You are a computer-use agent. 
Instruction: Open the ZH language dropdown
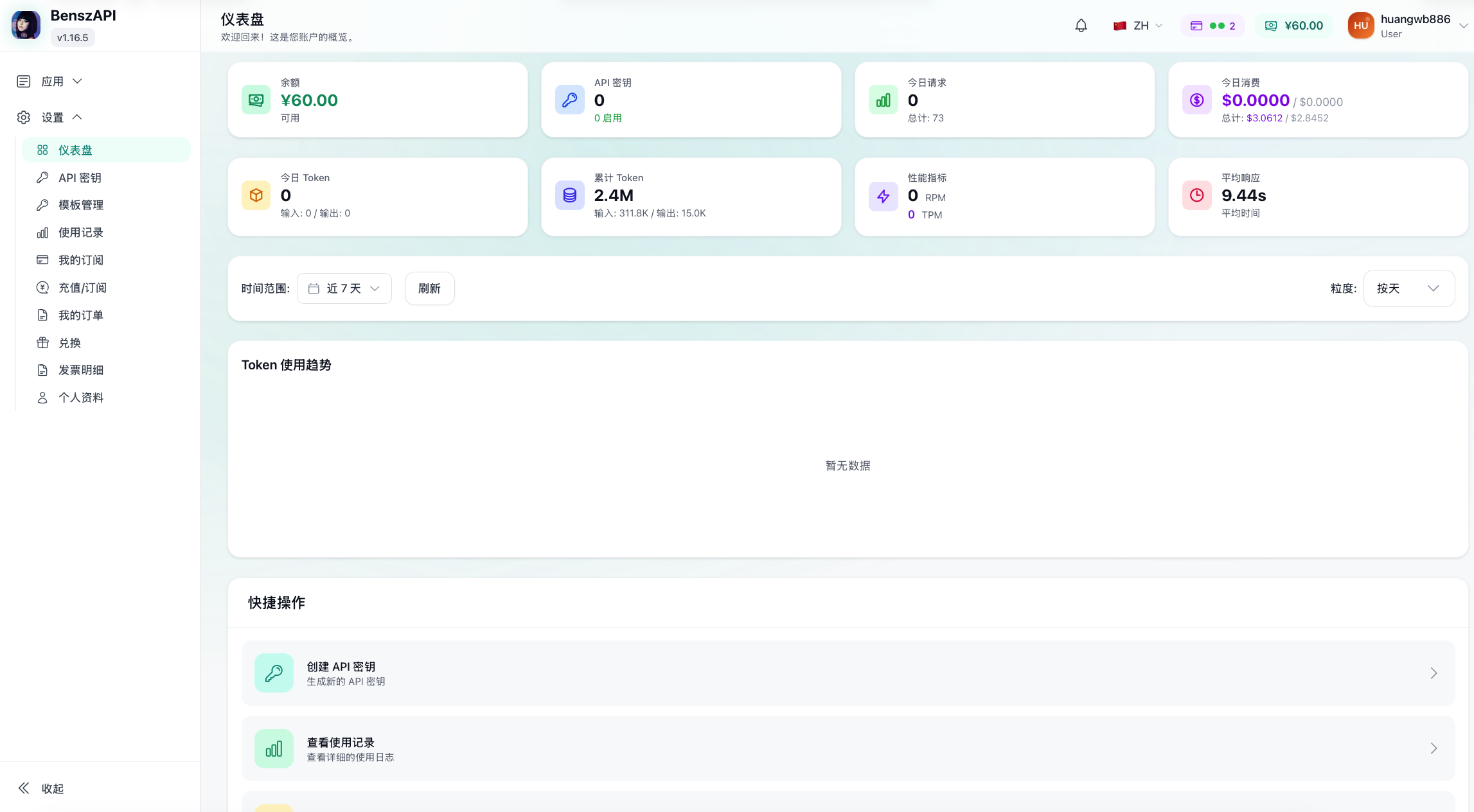coord(1138,26)
